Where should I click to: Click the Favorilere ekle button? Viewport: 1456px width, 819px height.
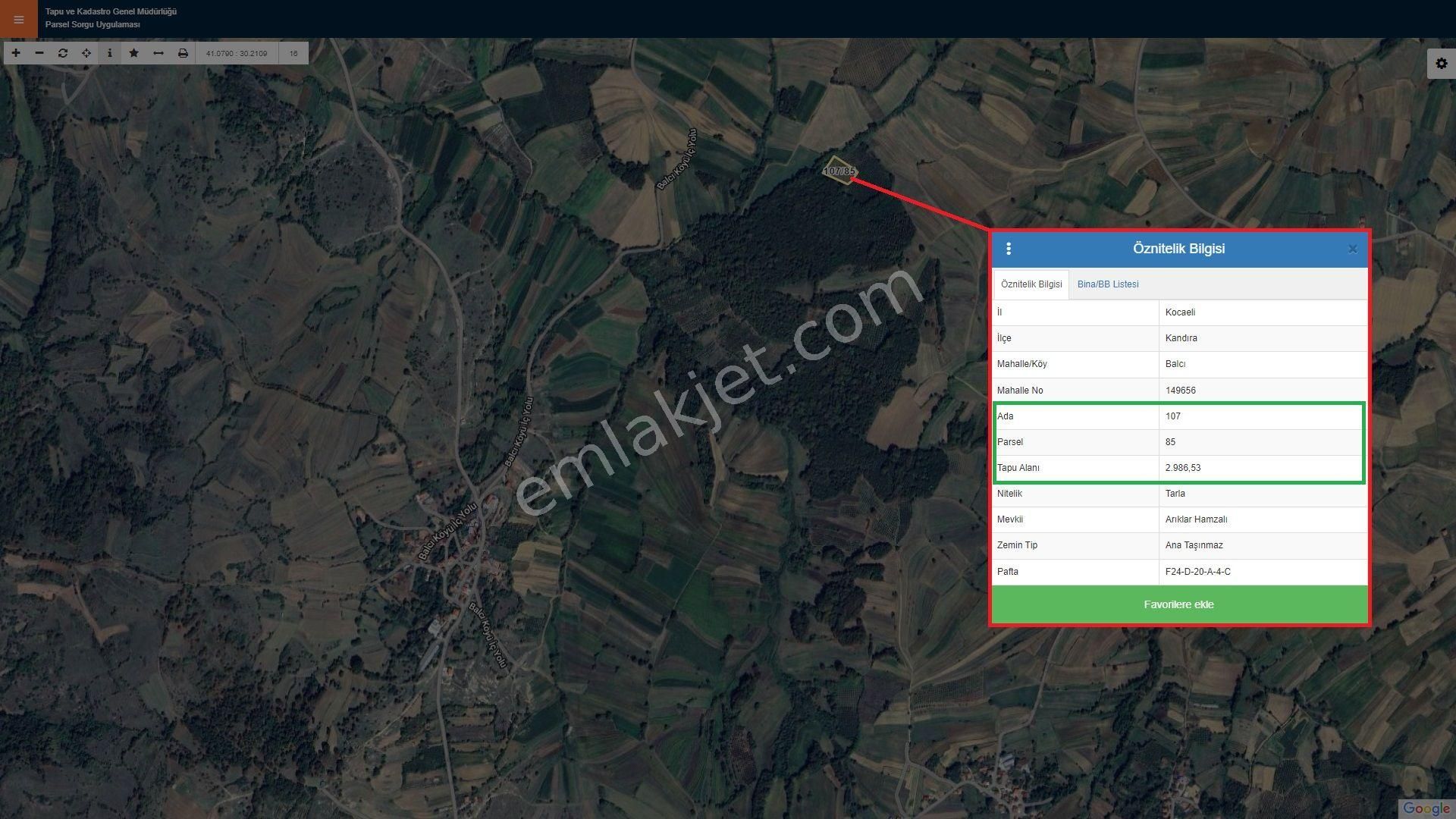pyautogui.click(x=1179, y=604)
